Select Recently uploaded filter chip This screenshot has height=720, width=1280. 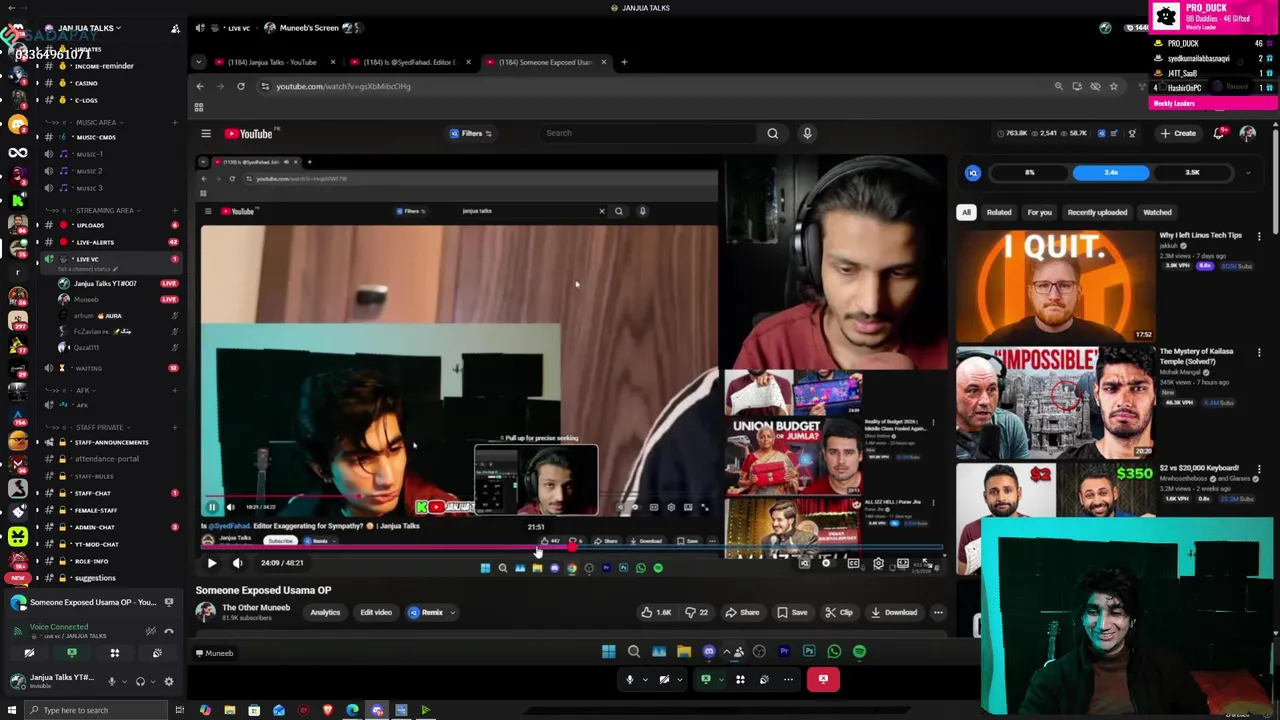(x=1097, y=212)
